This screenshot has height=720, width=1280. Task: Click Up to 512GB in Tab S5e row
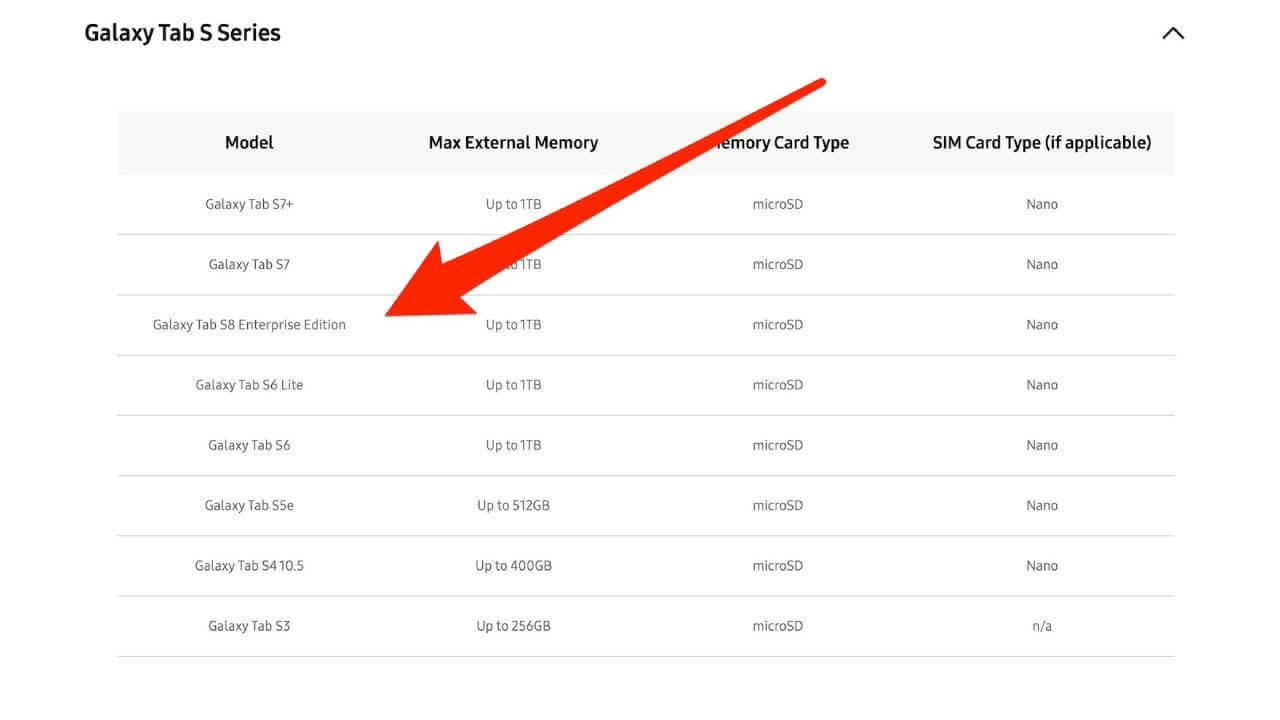pyautogui.click(x=513, y=505)
